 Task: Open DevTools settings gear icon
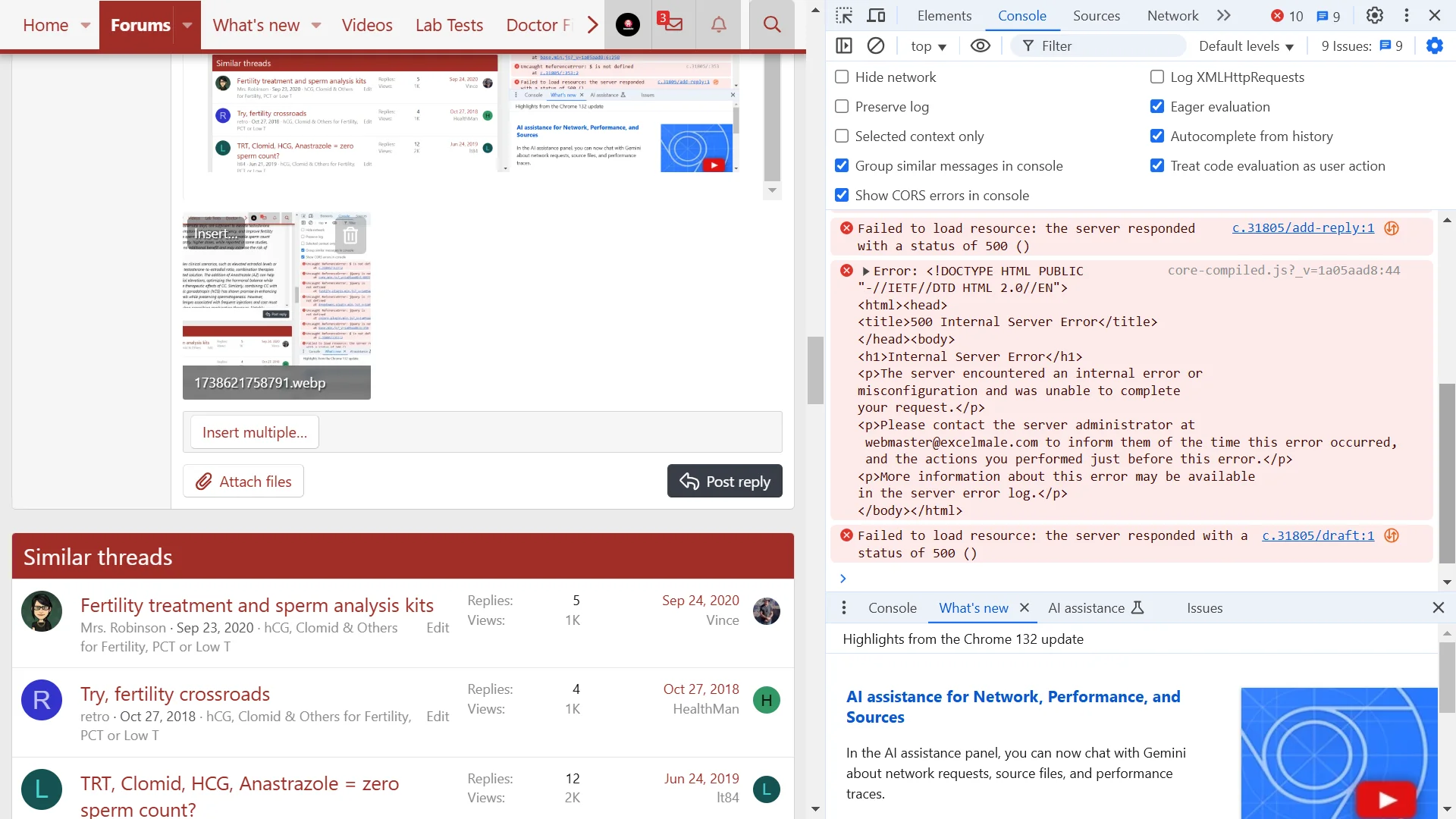pos(1375,16)
